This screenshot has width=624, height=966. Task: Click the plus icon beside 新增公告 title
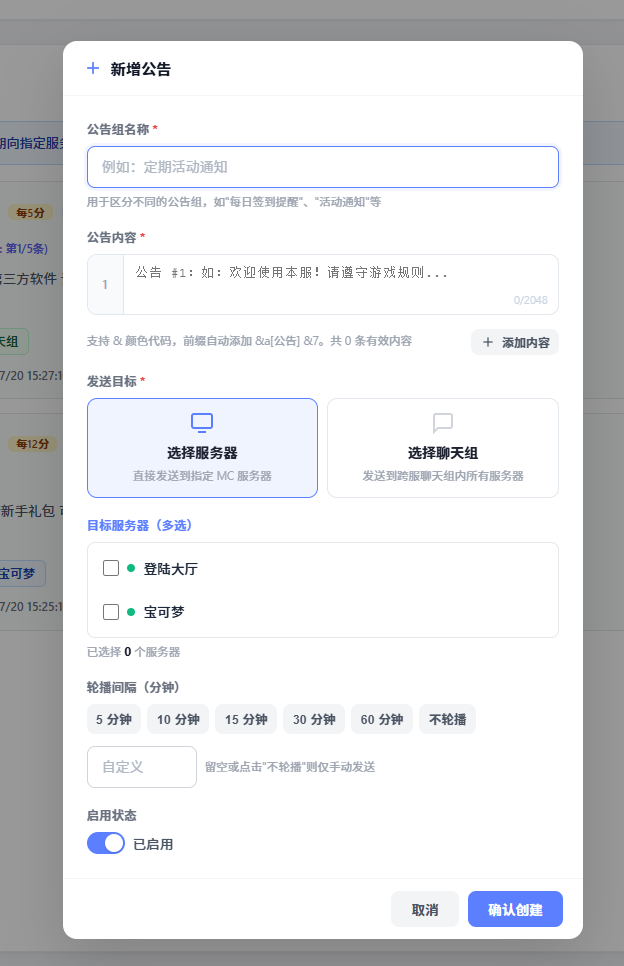point(93,68)
